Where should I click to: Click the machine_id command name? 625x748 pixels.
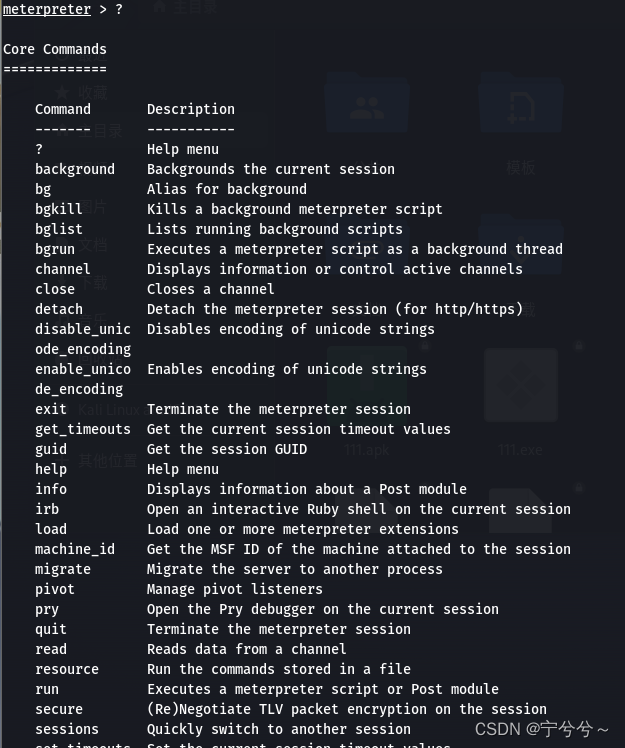coord(75,549)
